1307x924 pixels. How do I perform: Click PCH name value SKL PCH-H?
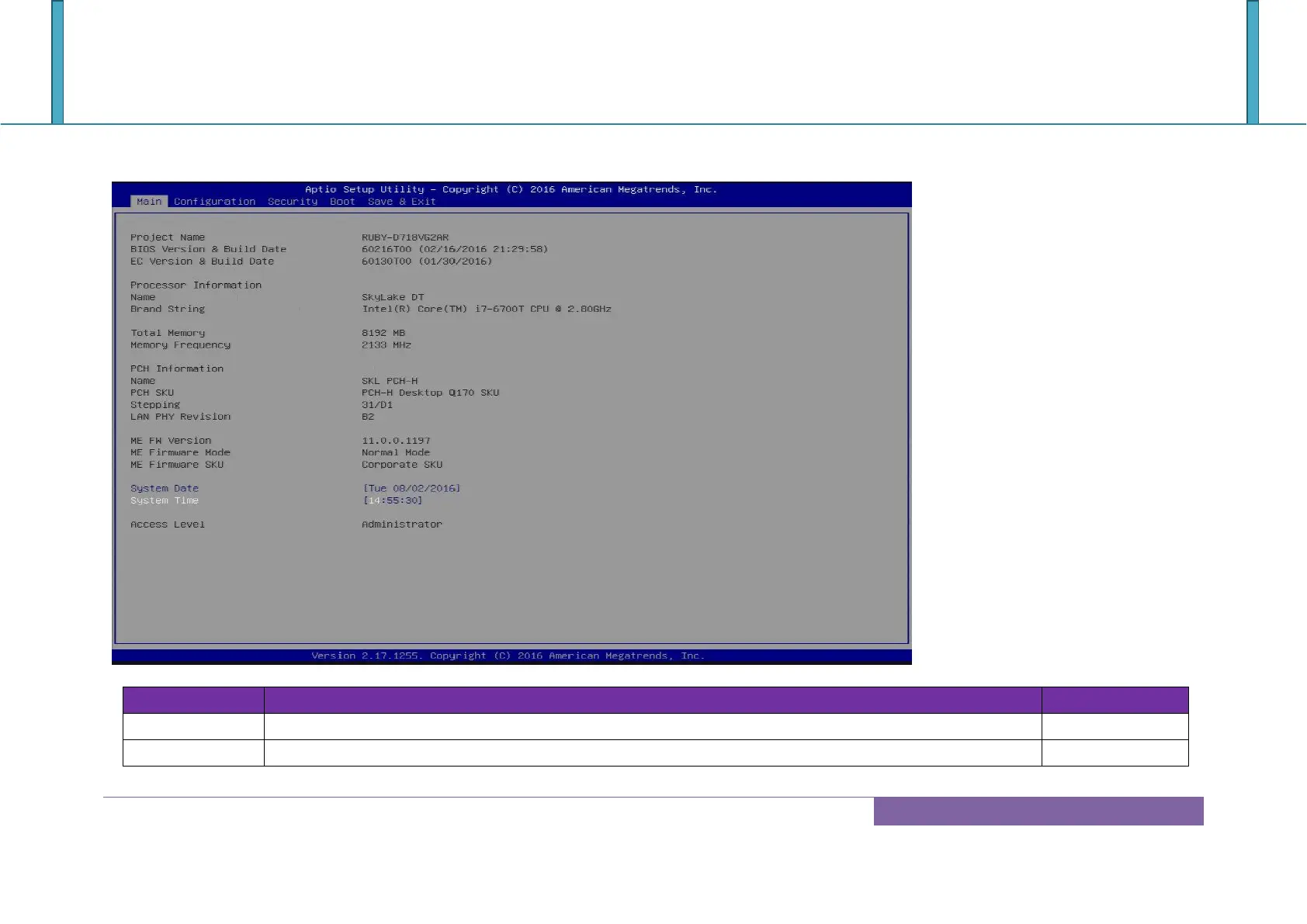pyautogui.click(x=390, y=381)
